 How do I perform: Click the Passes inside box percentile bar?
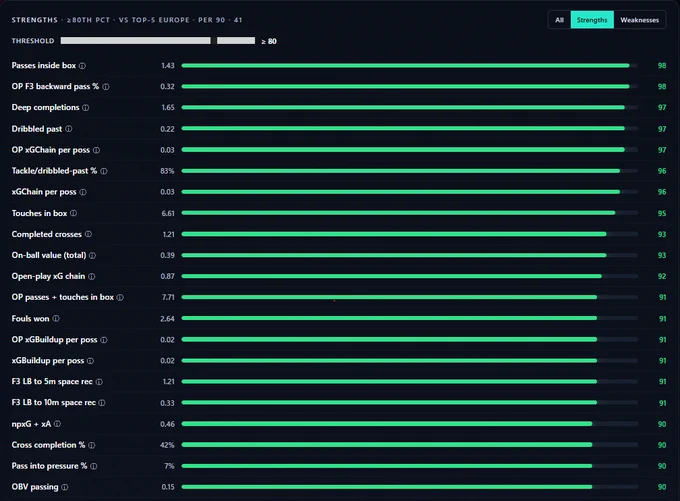tap(409, 65)
